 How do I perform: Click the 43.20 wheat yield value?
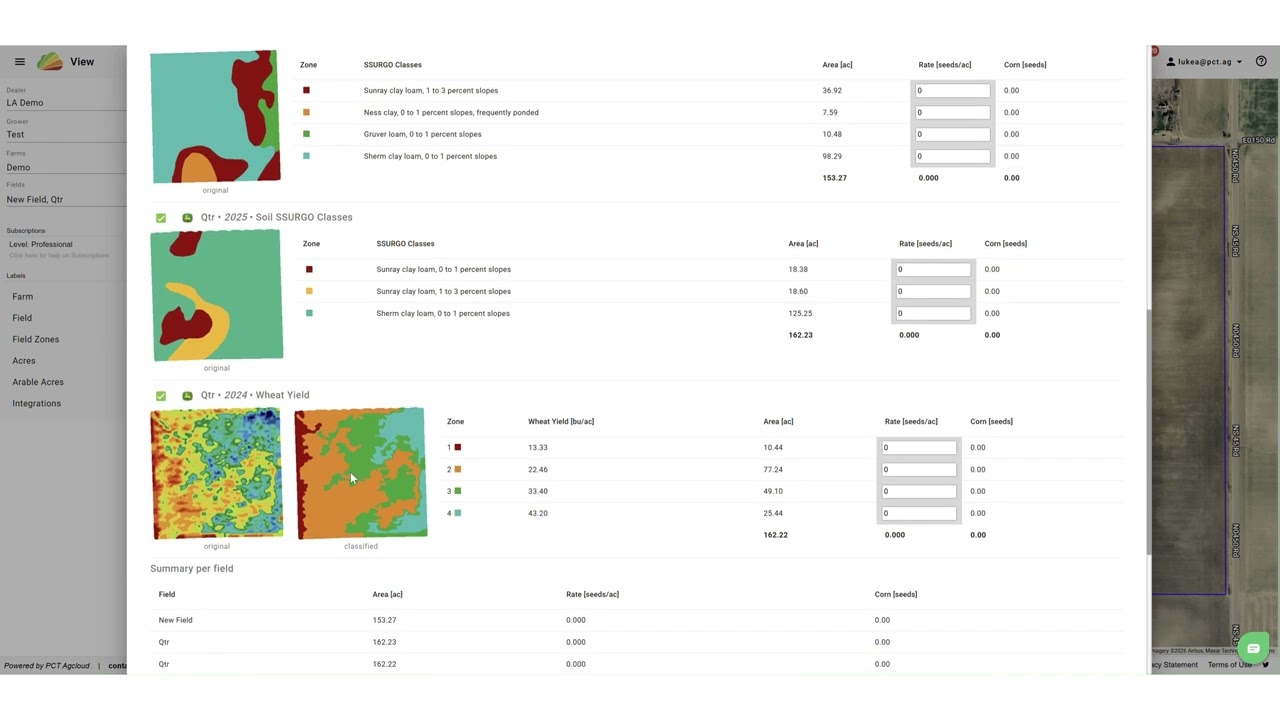pos(538,513)
